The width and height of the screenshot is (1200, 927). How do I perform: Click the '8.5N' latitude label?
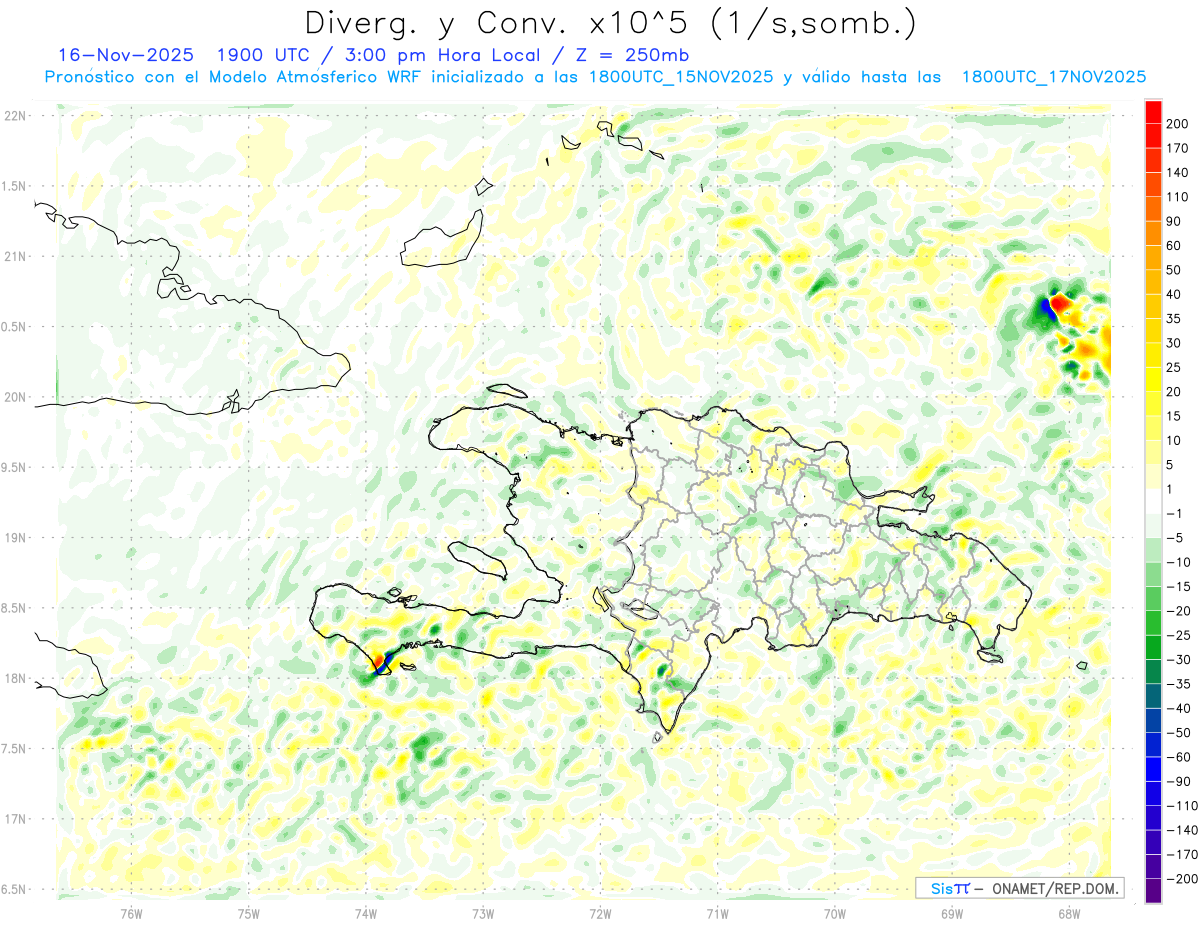click(x=15, y=608)
